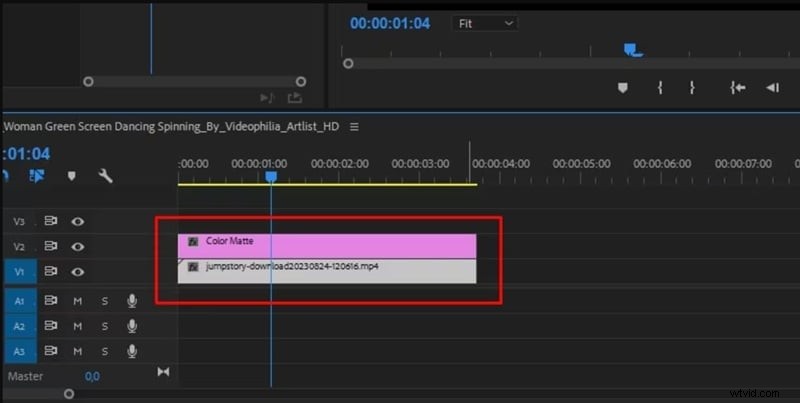This screenshot has height=403, width=800.
Task: Click the FX badge on jumpstory clip
Action: pos(193,267)
